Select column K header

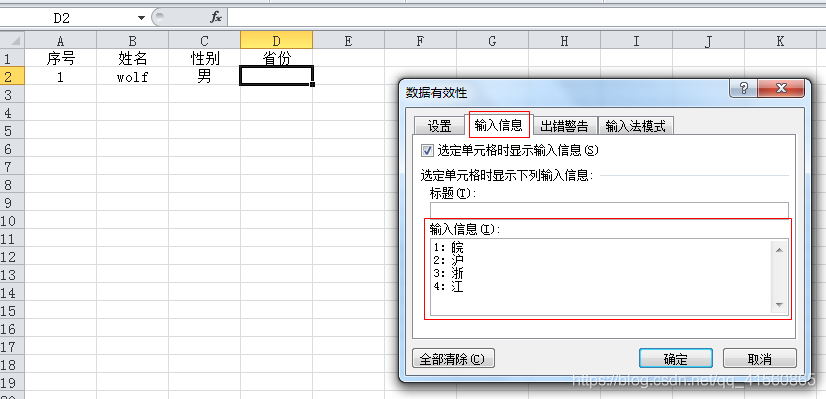780,41
